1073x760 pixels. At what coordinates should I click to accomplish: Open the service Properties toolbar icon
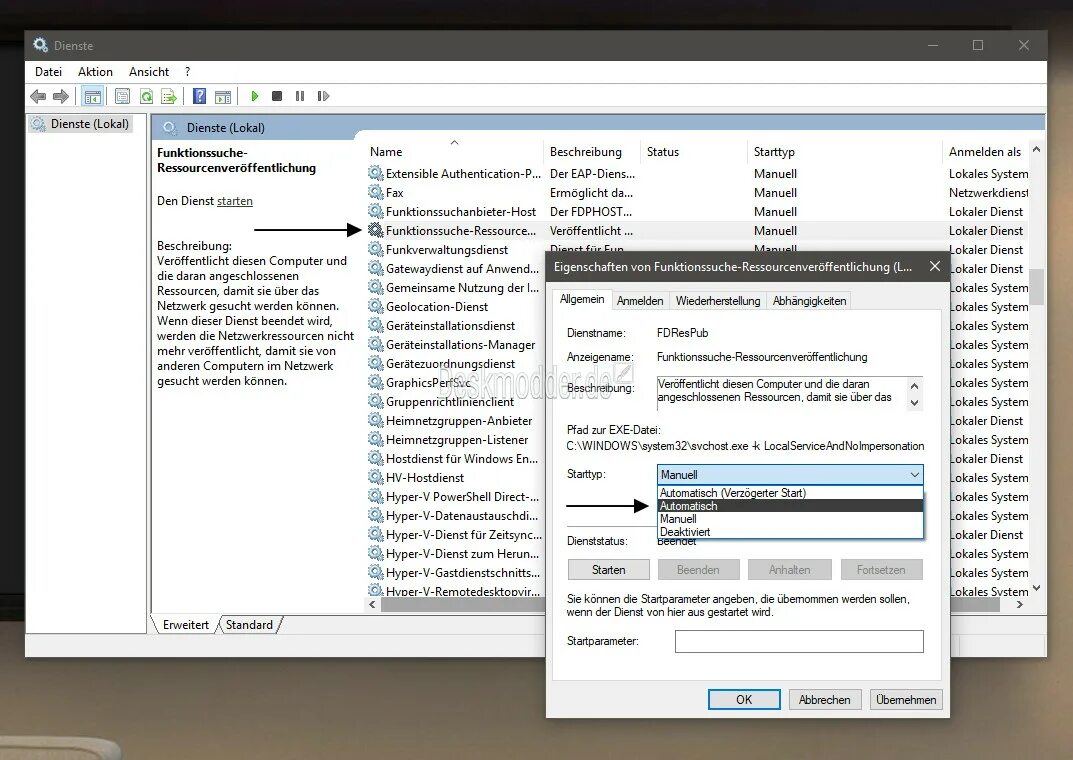pyautogui.click(x=122, y=95)
